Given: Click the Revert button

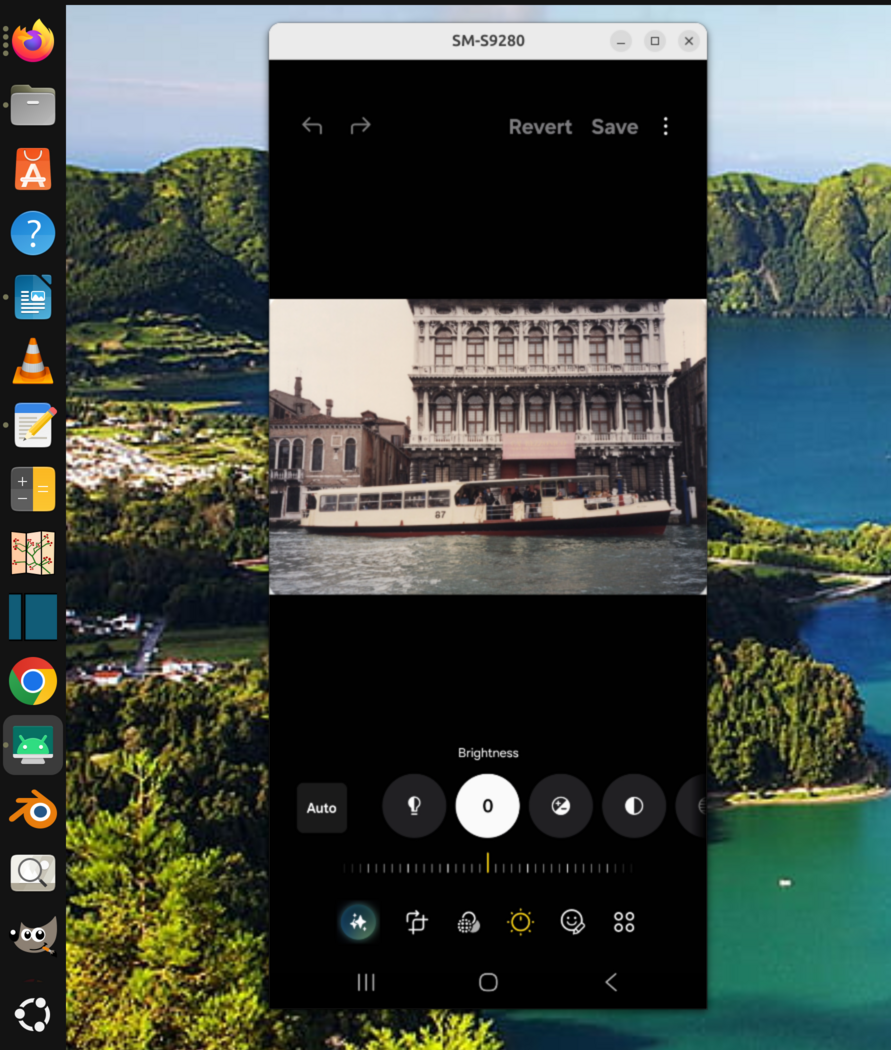Looking at the screenshot, I should [540, 127].
